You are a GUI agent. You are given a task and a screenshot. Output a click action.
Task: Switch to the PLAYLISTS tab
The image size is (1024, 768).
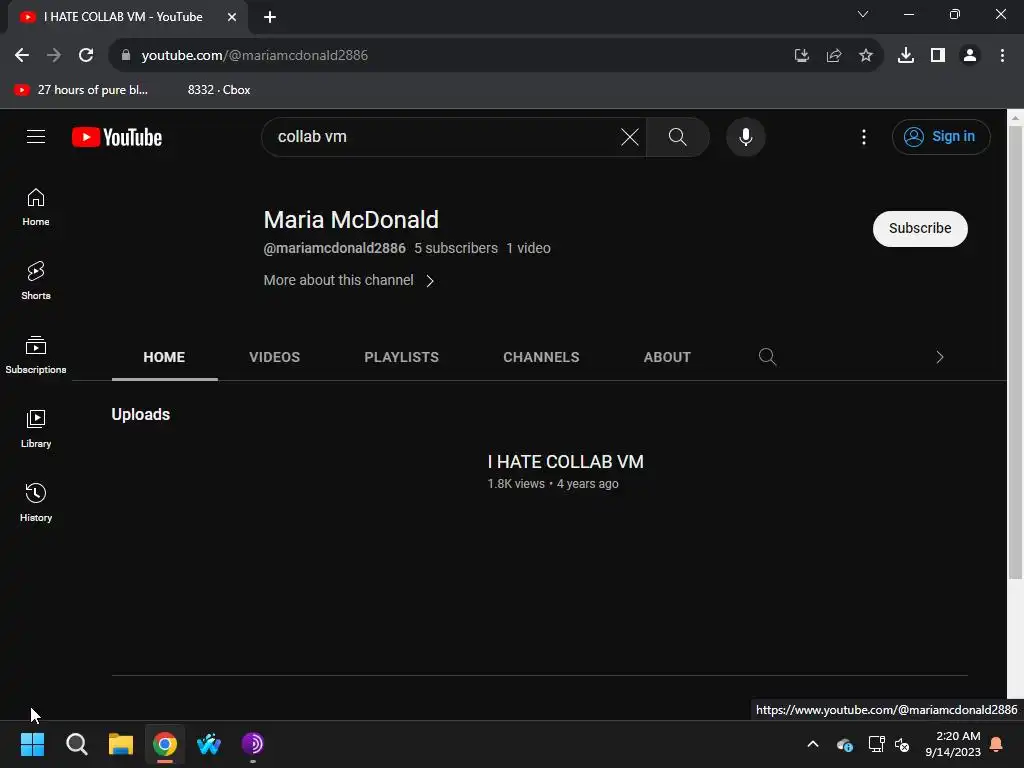click(402, 357)
